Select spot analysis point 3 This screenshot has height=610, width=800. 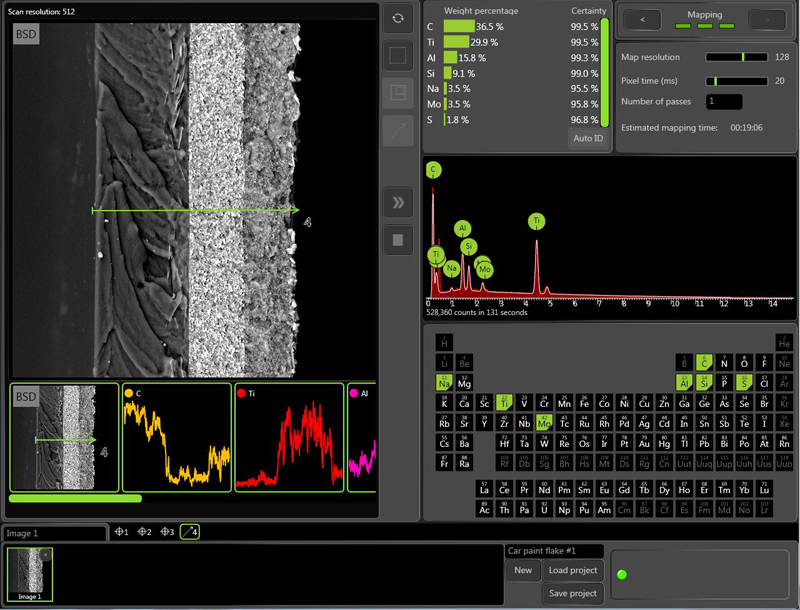tap(166, 532)
